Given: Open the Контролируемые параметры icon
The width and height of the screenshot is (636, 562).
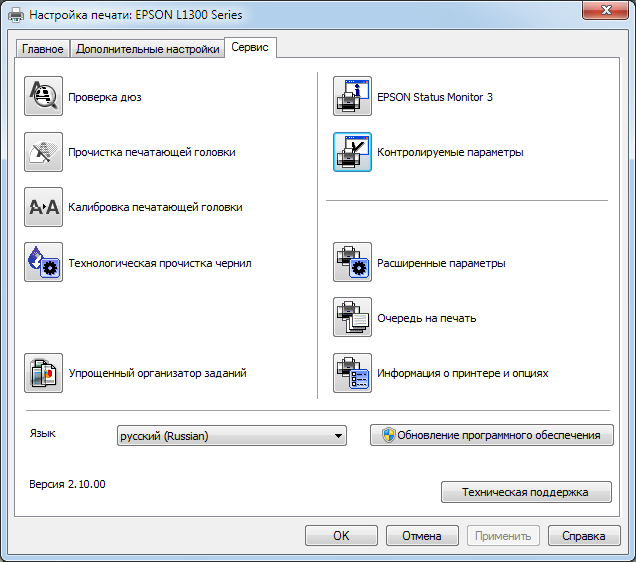Looking at the screenshot, I should (352, 152).
